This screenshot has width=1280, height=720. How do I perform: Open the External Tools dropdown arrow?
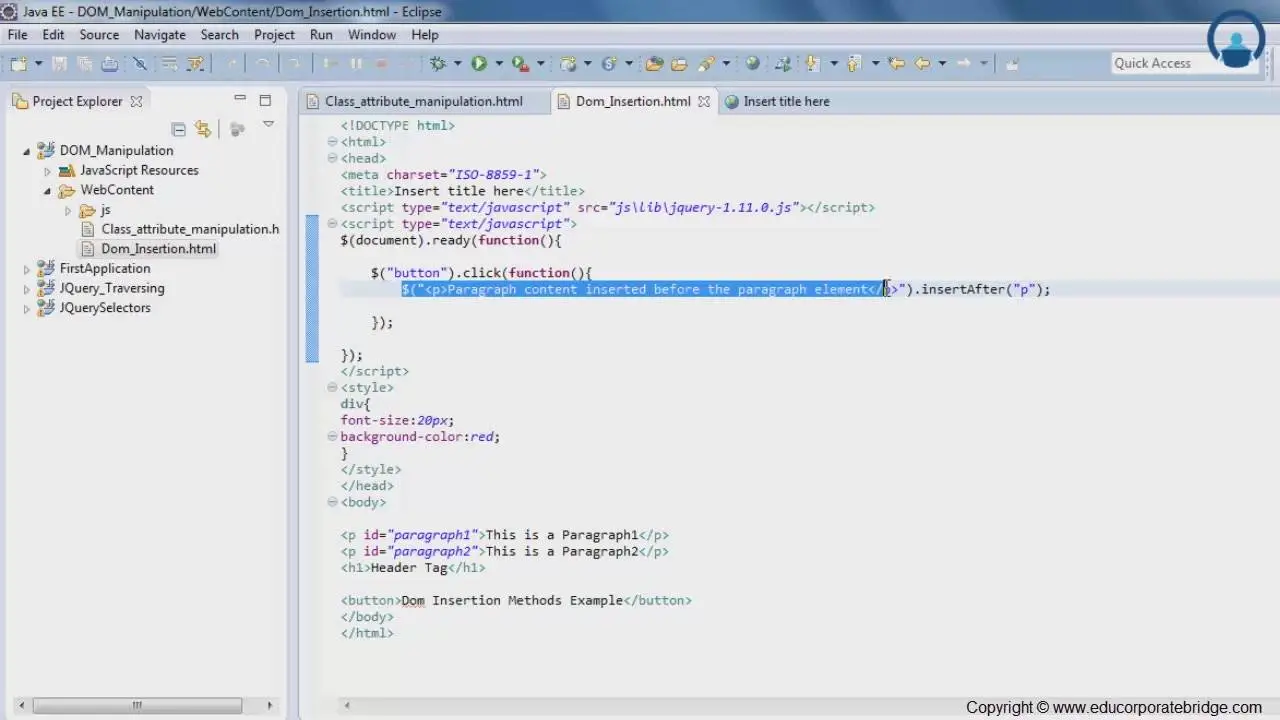(540, 63)
